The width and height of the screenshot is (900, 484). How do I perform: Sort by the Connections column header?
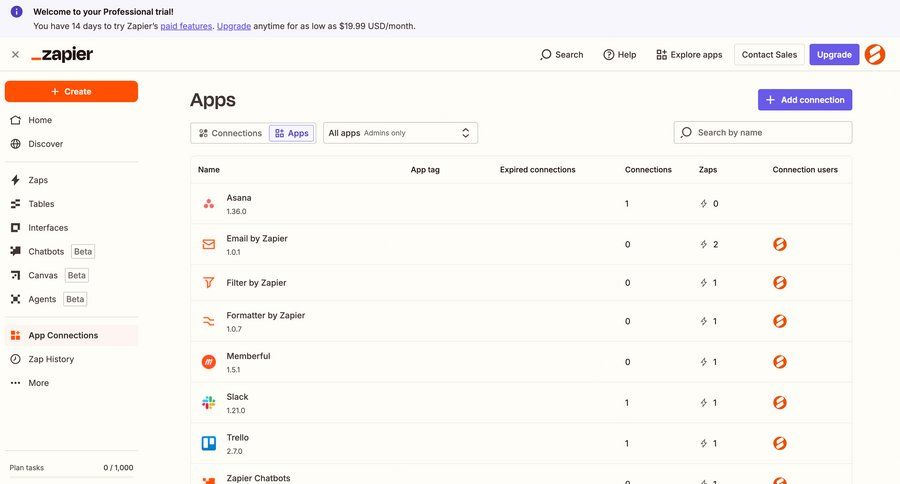click(648, 170)
